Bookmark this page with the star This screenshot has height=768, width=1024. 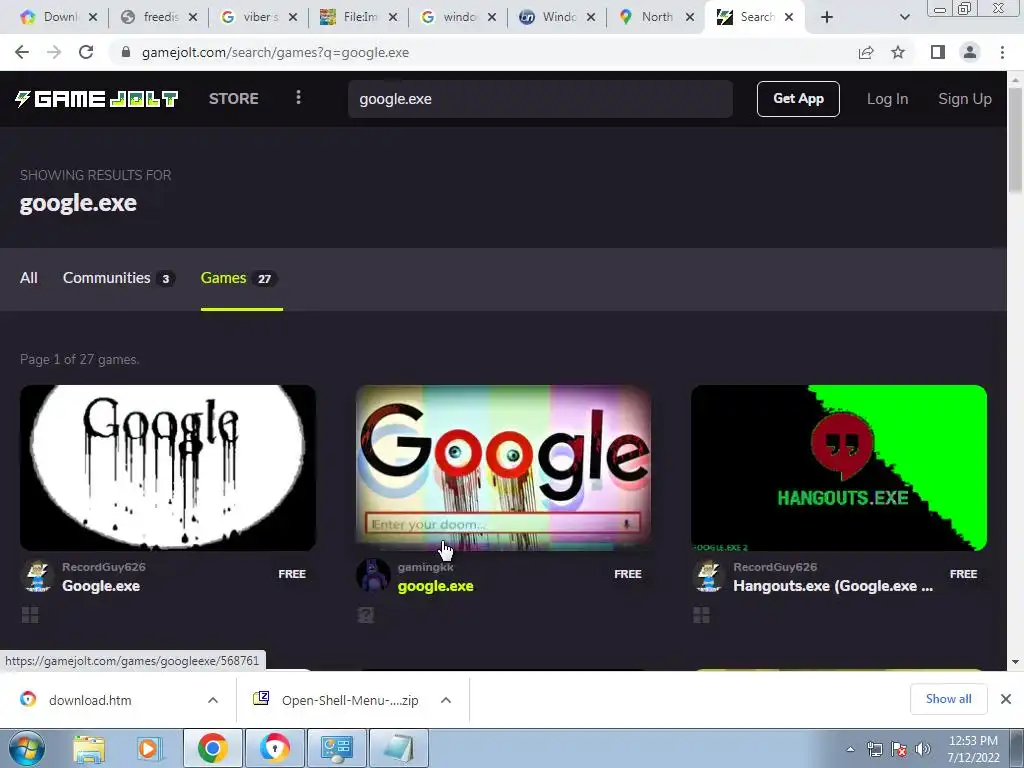(x=898, y=52)
